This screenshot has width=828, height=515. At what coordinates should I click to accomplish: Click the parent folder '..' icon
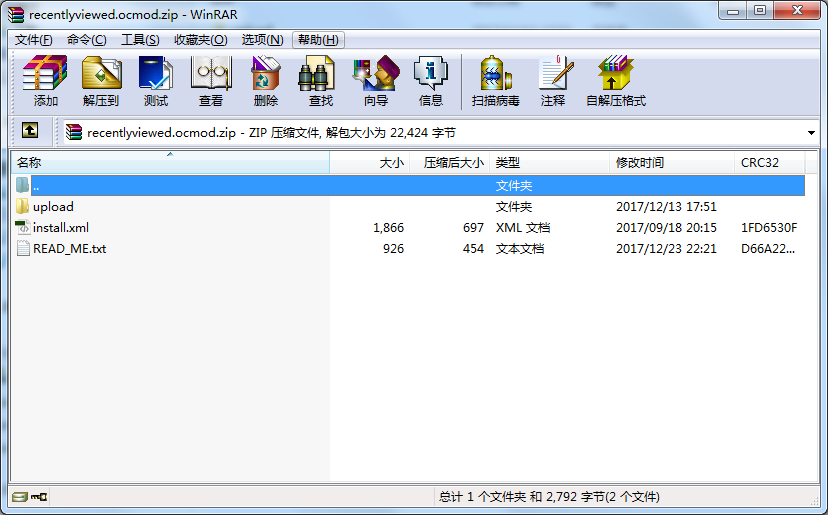click(22, 185)
